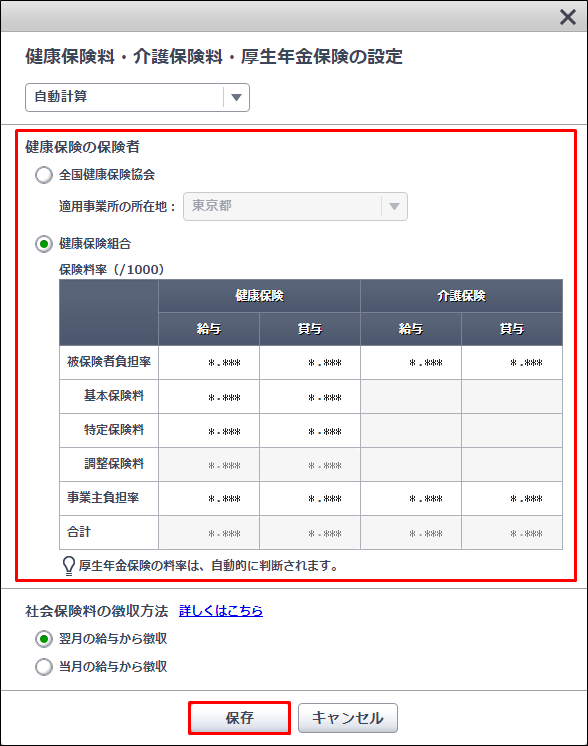The width and height of the screenshot is (588, 746).
Task: Edit 特定保険料 賞与 rate field
Action: pos(310,431)
